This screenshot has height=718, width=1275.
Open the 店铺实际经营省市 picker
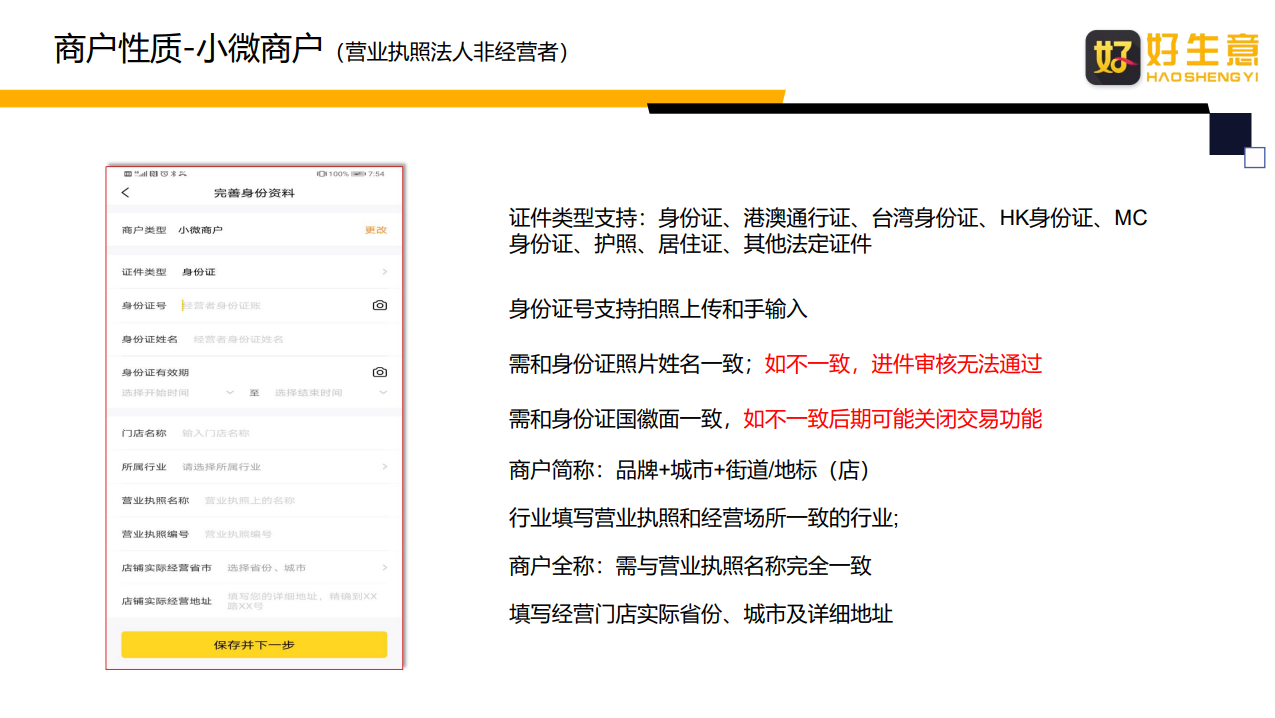(384, 568)
